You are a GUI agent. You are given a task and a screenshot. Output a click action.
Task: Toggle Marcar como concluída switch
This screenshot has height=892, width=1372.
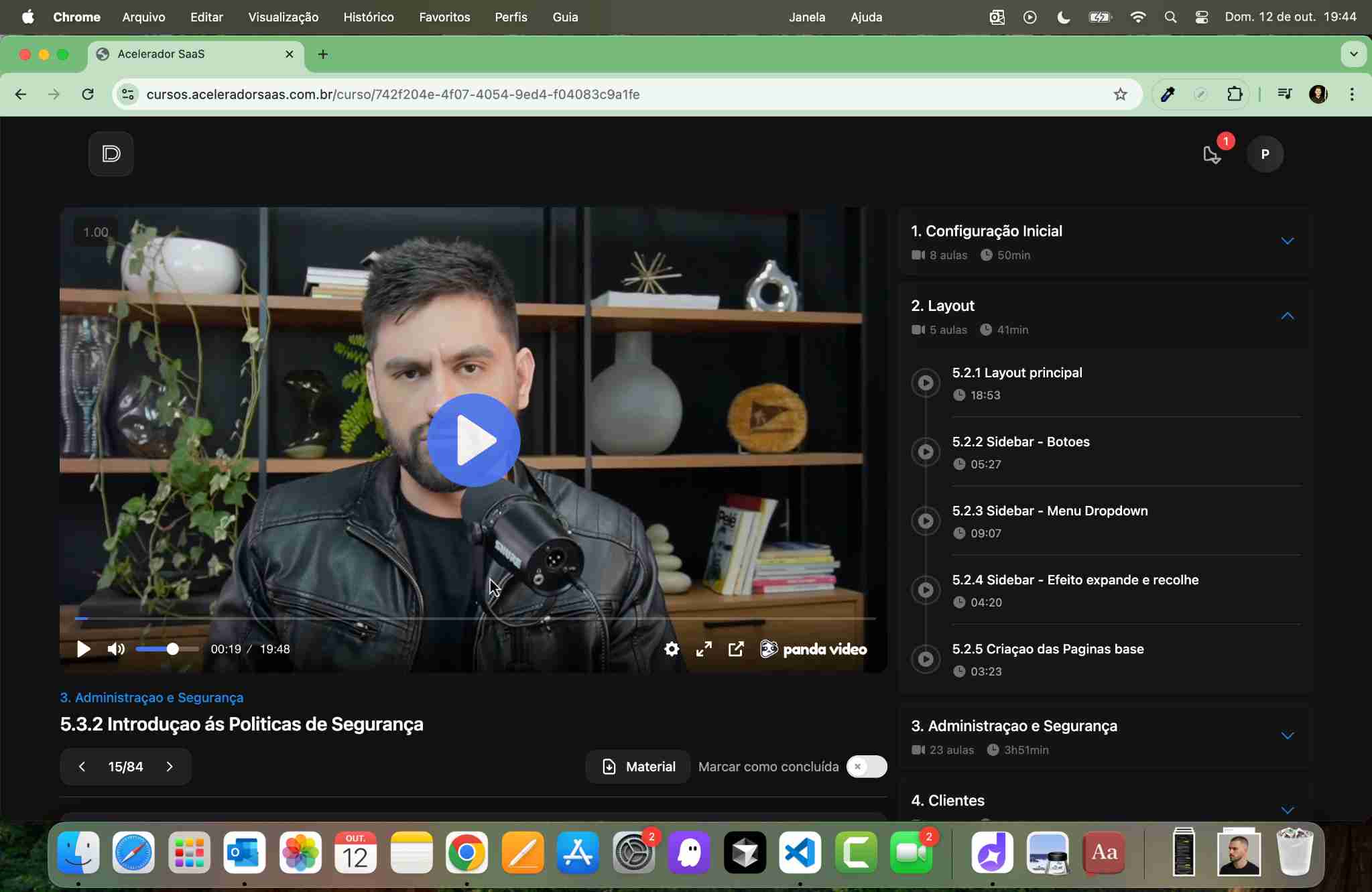coord(866,766)
